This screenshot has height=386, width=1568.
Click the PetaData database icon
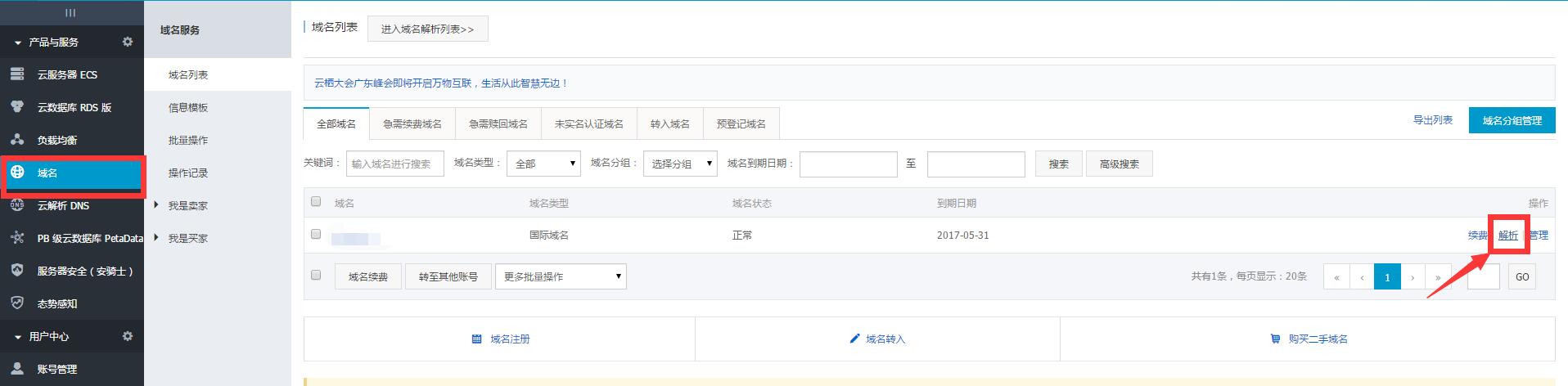(17, 238)
